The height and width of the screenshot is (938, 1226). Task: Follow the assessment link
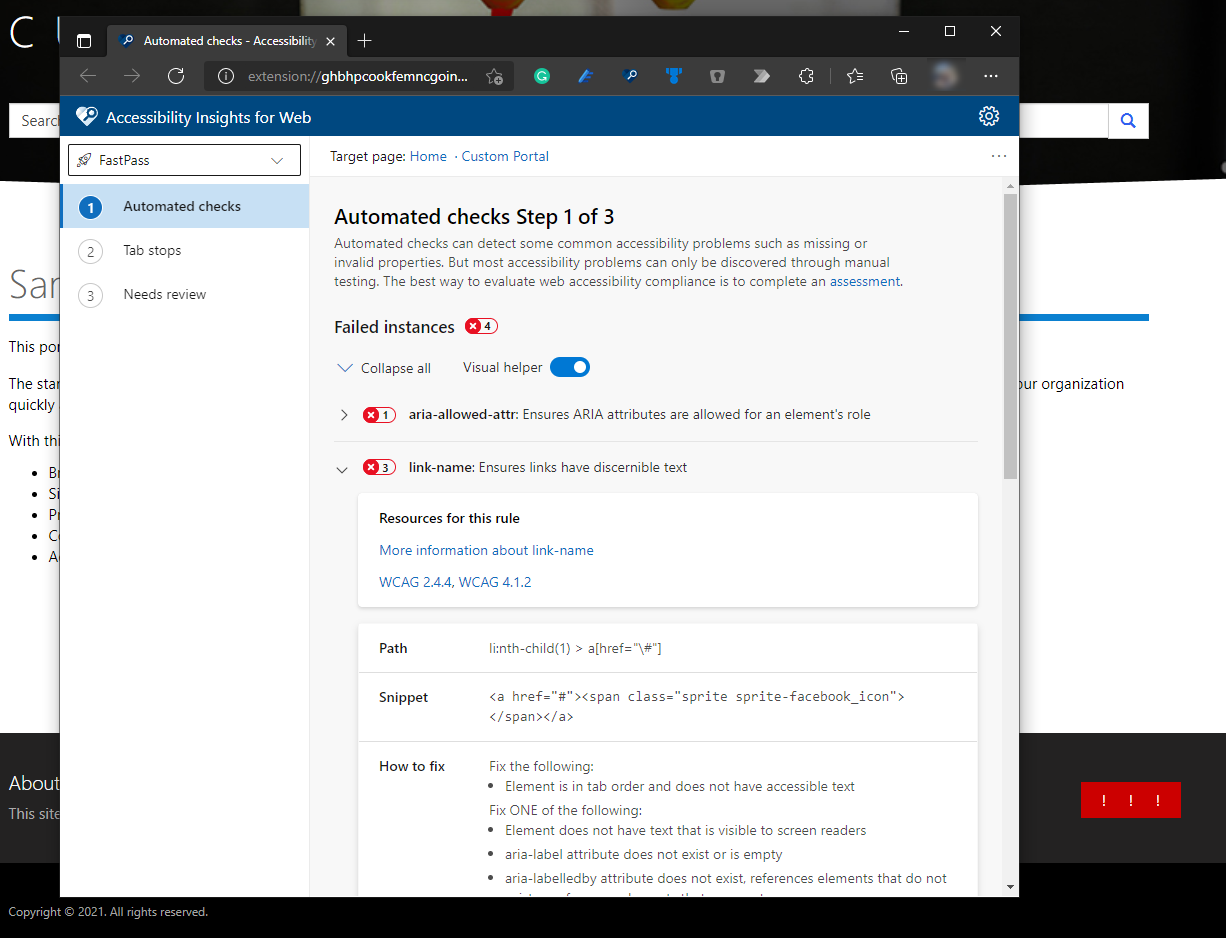865,281
